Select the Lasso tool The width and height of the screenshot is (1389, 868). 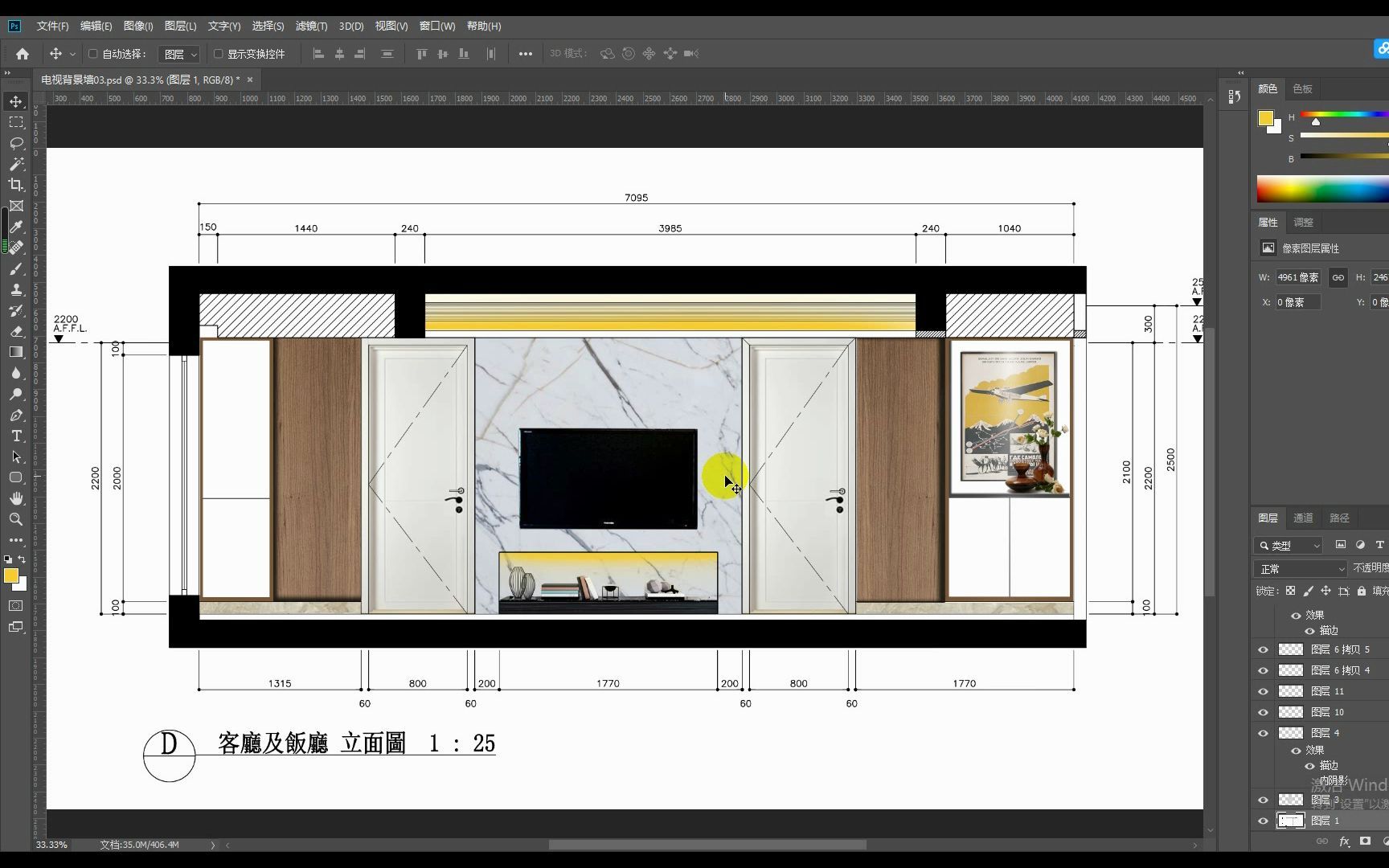pos(16,143)
